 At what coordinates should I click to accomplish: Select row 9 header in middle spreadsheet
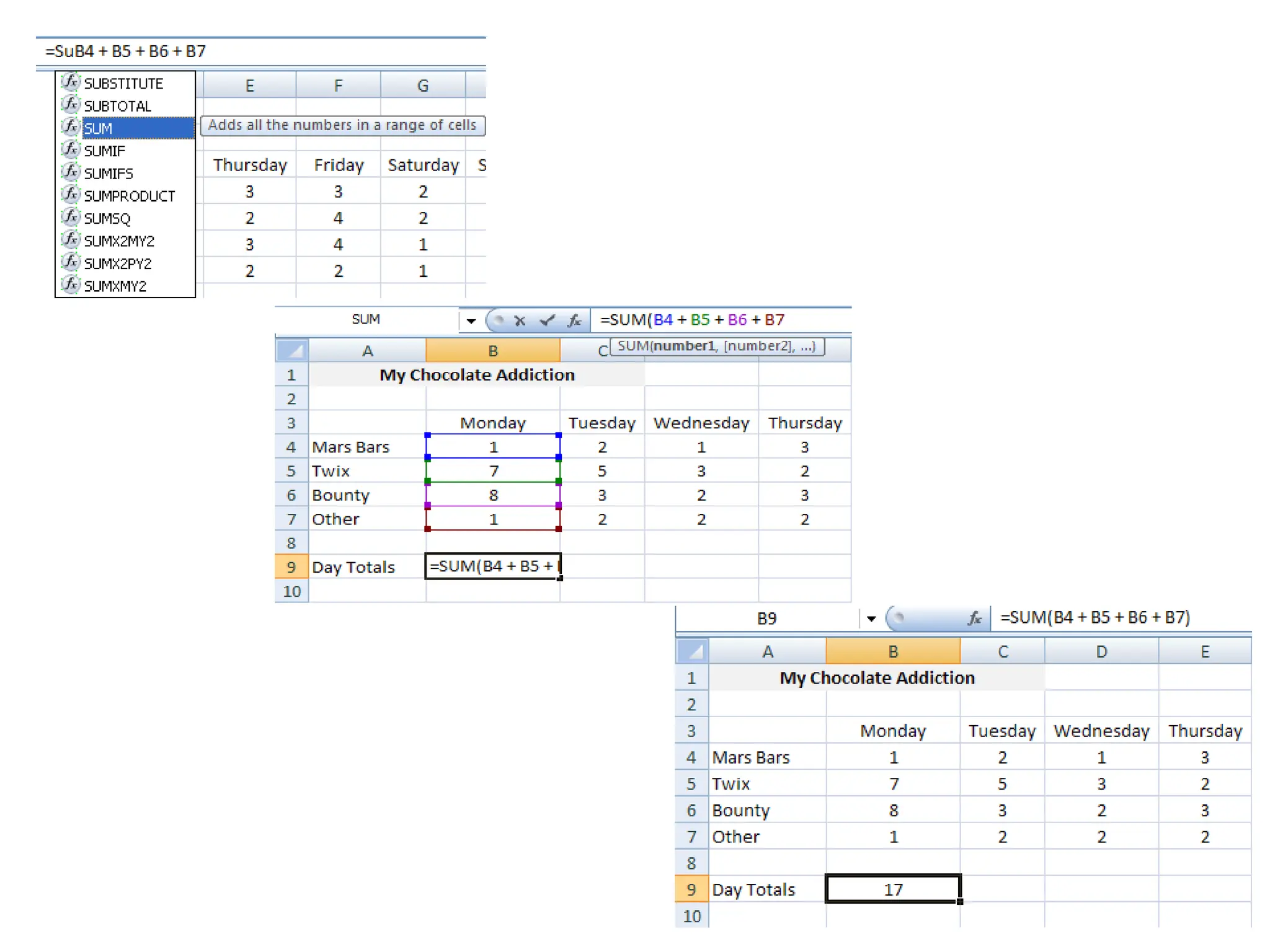pyautogui.click(x=291, y=567)
